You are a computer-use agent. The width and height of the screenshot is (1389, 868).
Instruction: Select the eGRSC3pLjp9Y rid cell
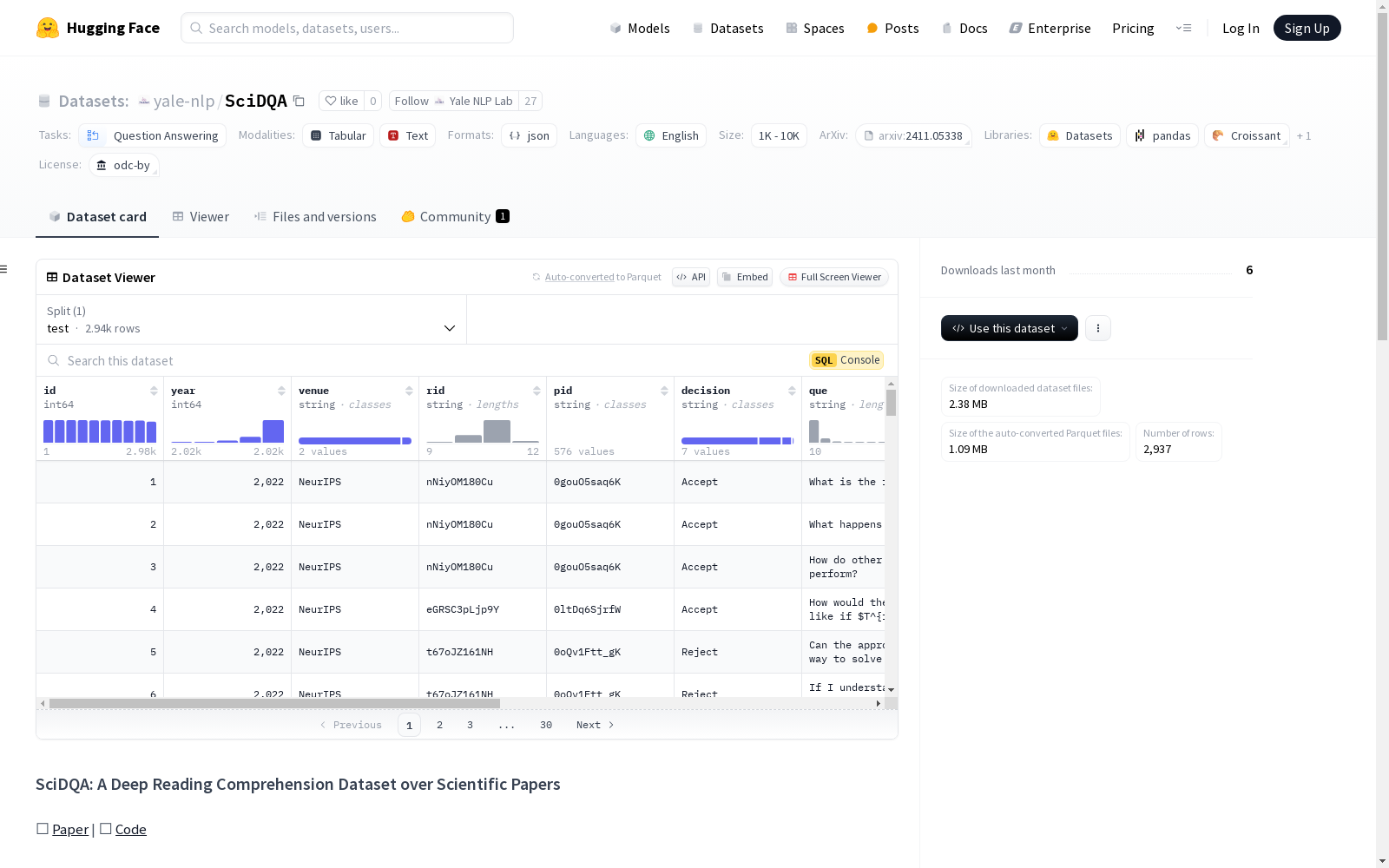point(483,609)
